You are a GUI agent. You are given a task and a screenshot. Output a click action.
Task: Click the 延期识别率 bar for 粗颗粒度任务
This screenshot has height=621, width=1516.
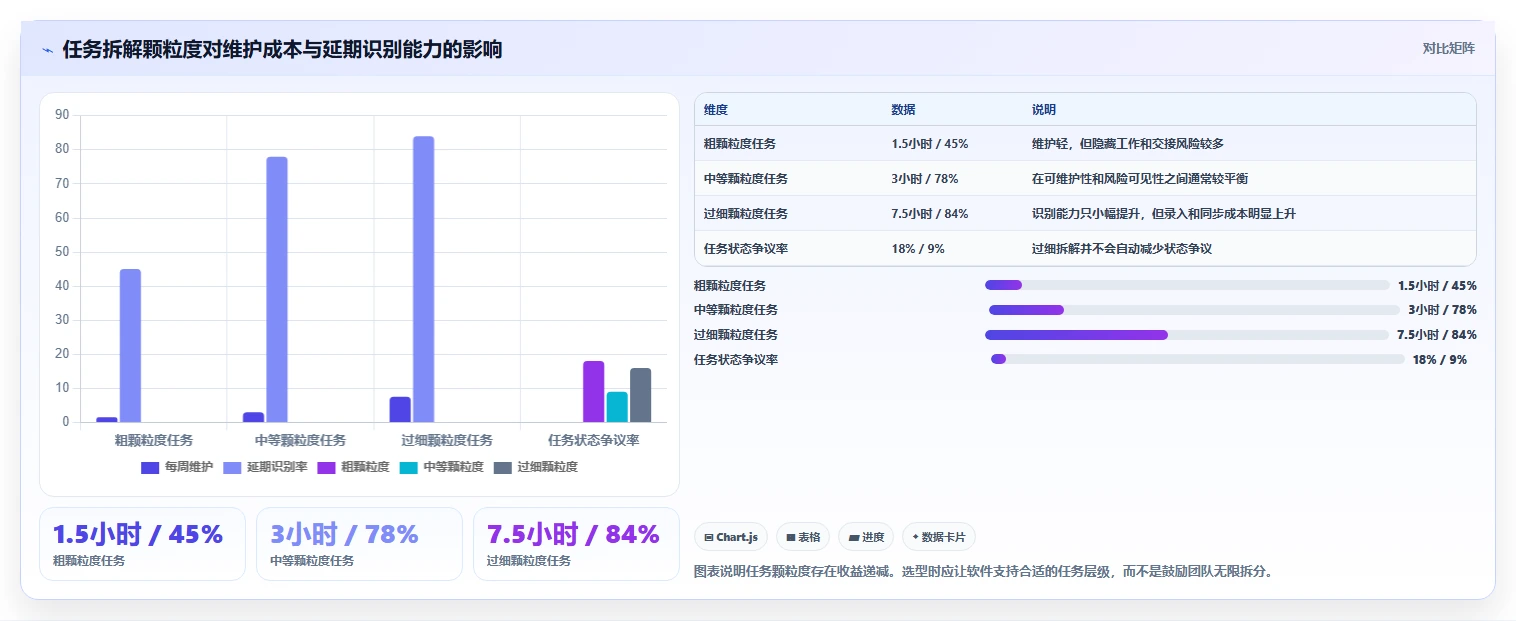(130, 345)
